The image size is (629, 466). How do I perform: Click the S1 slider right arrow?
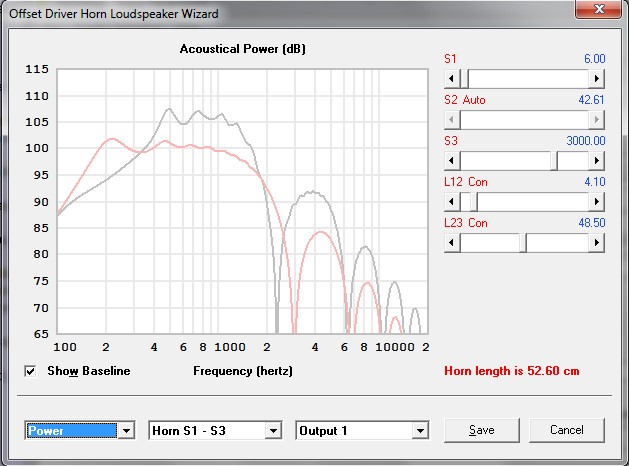[x=597, y=78]
